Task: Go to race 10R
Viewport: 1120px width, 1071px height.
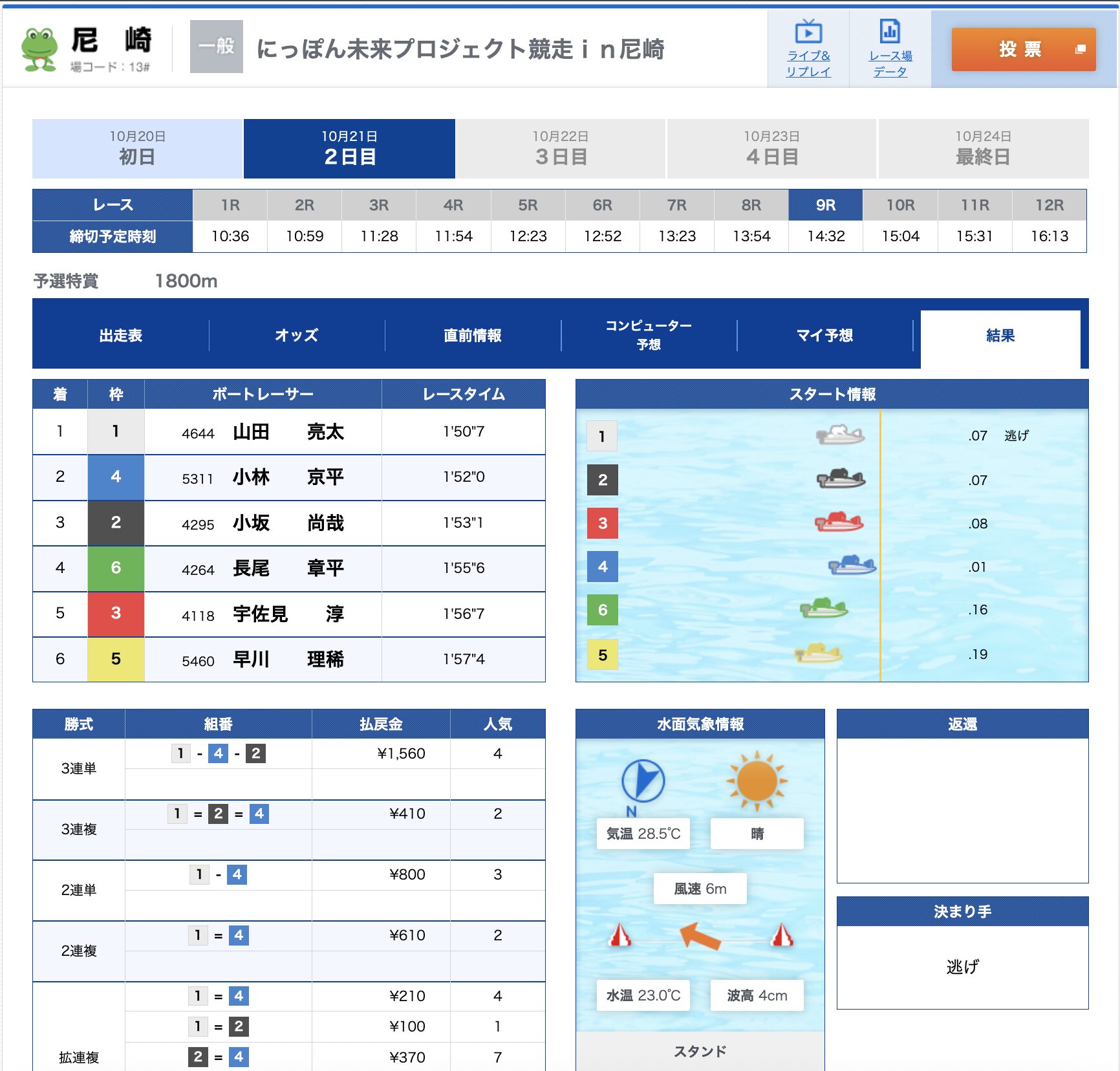Action: (900, 206)
